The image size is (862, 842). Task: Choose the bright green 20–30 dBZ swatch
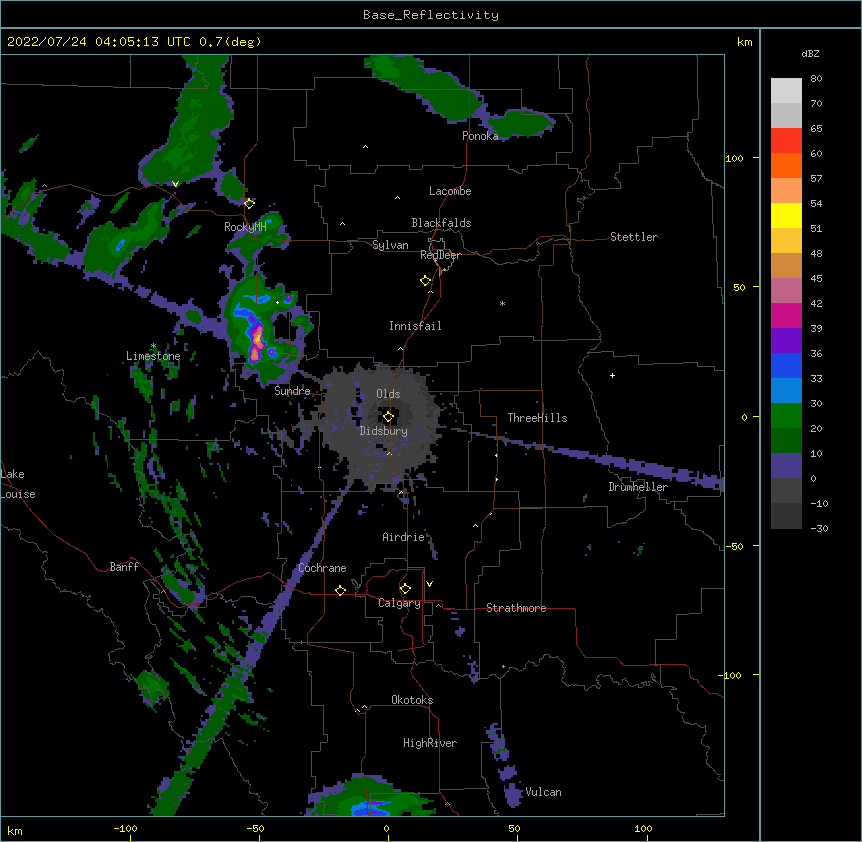click(786, 416)
